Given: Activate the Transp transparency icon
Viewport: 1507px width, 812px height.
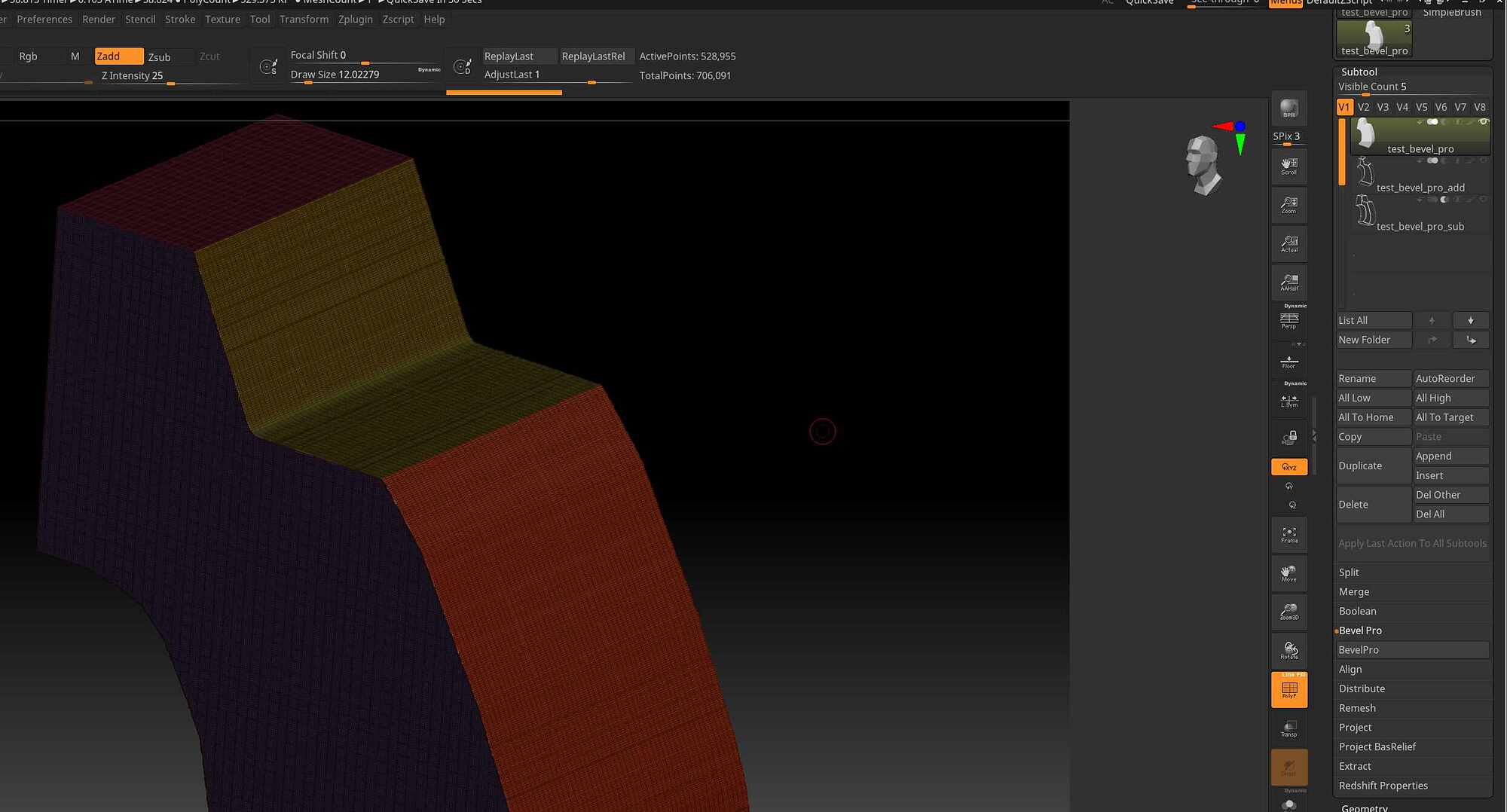Looking at the screenshot, I should click(x=1288, y=728).
